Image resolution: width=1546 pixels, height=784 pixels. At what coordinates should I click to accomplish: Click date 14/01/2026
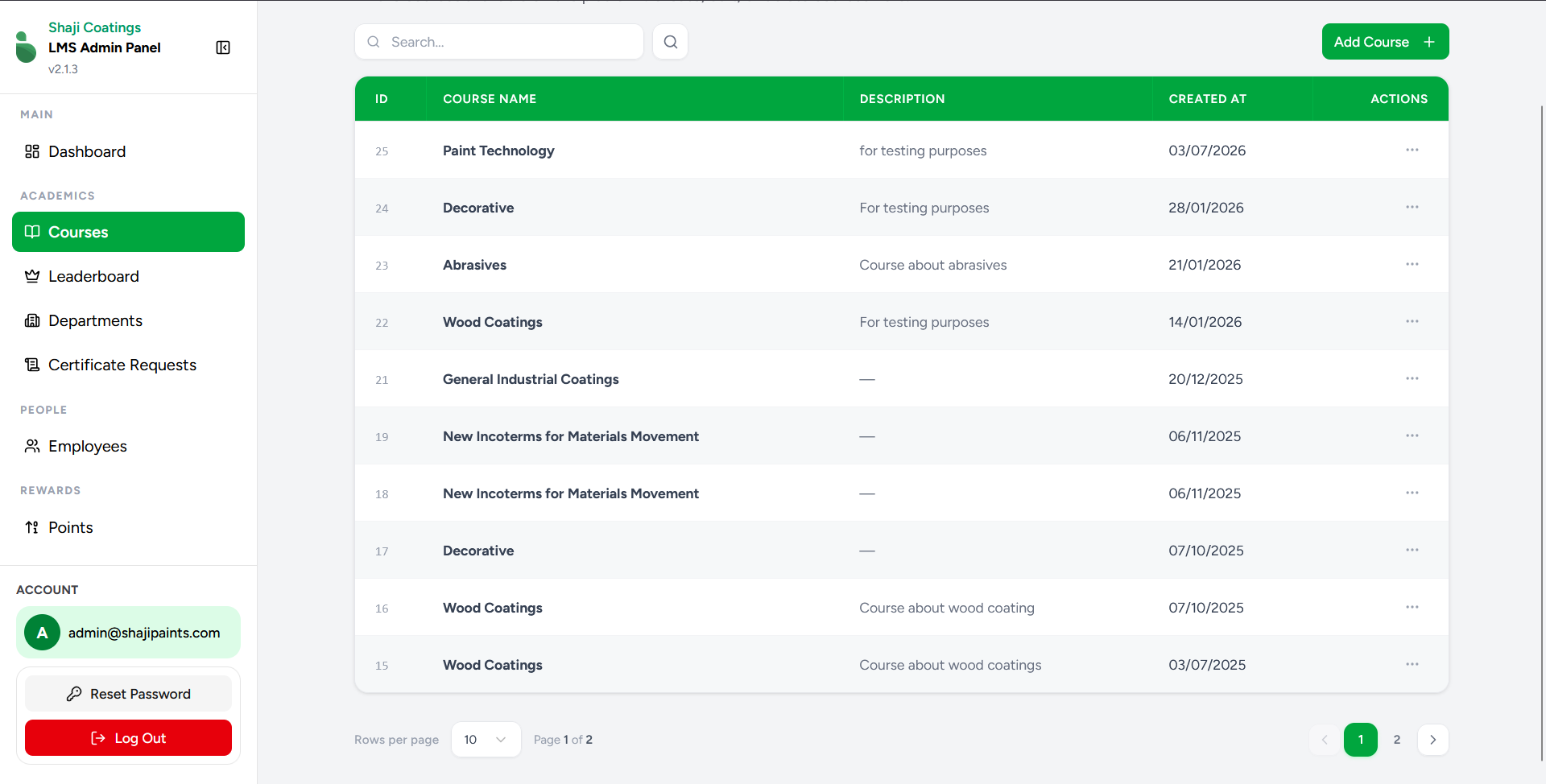click(1205, 322)
